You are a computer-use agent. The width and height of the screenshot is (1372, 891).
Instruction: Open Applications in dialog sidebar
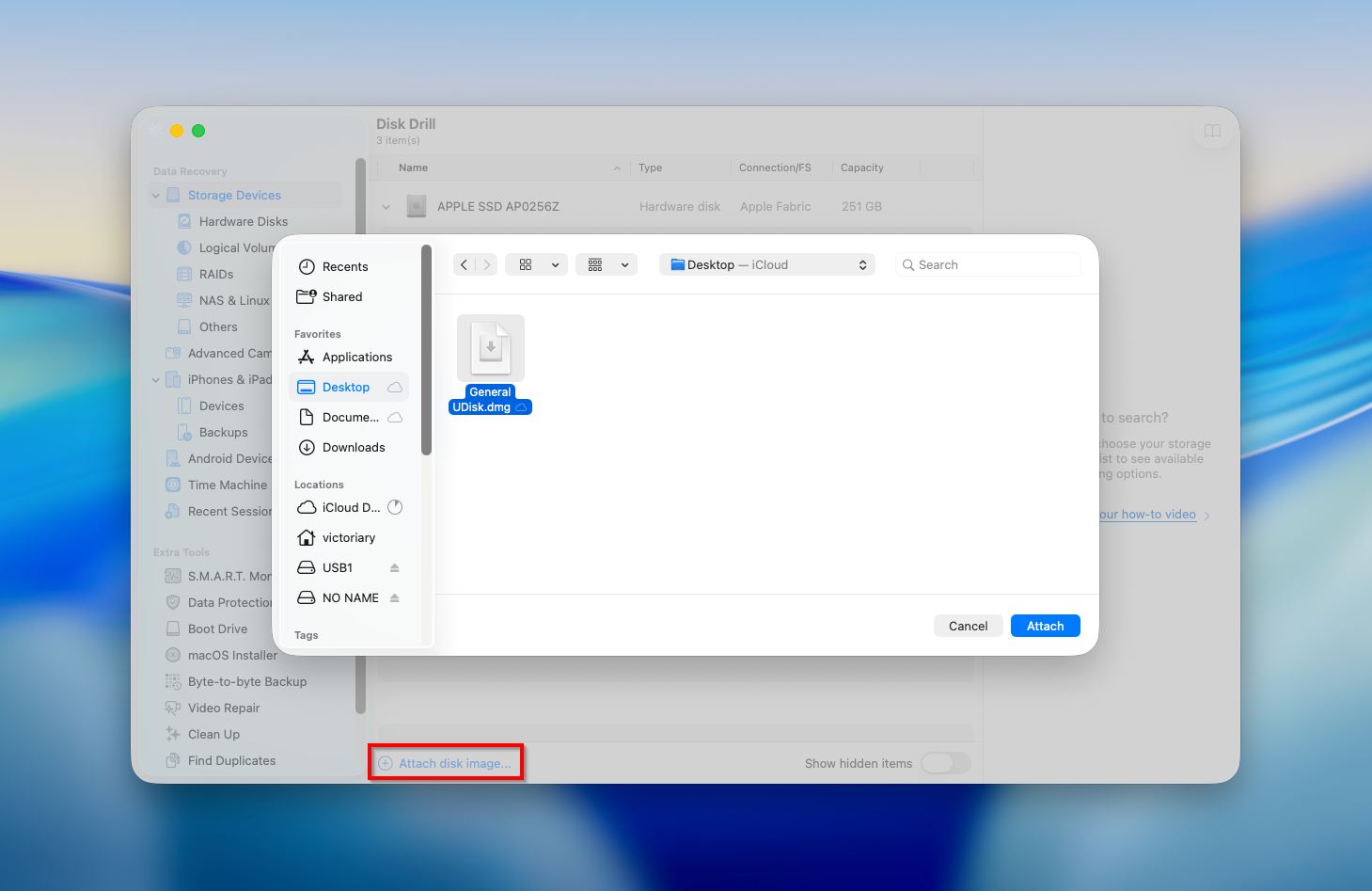350,357
